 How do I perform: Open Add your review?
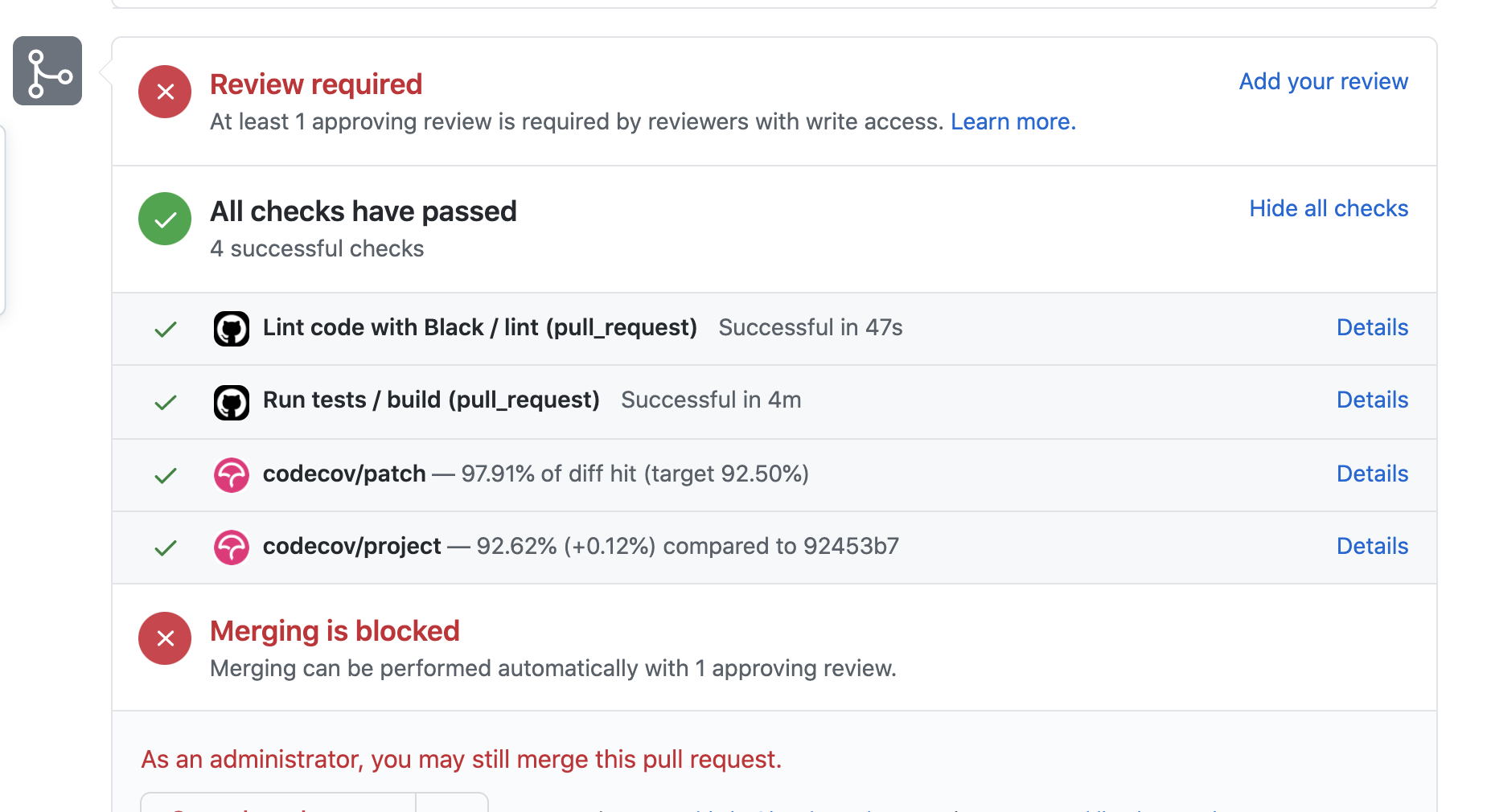pos(1322,81)
